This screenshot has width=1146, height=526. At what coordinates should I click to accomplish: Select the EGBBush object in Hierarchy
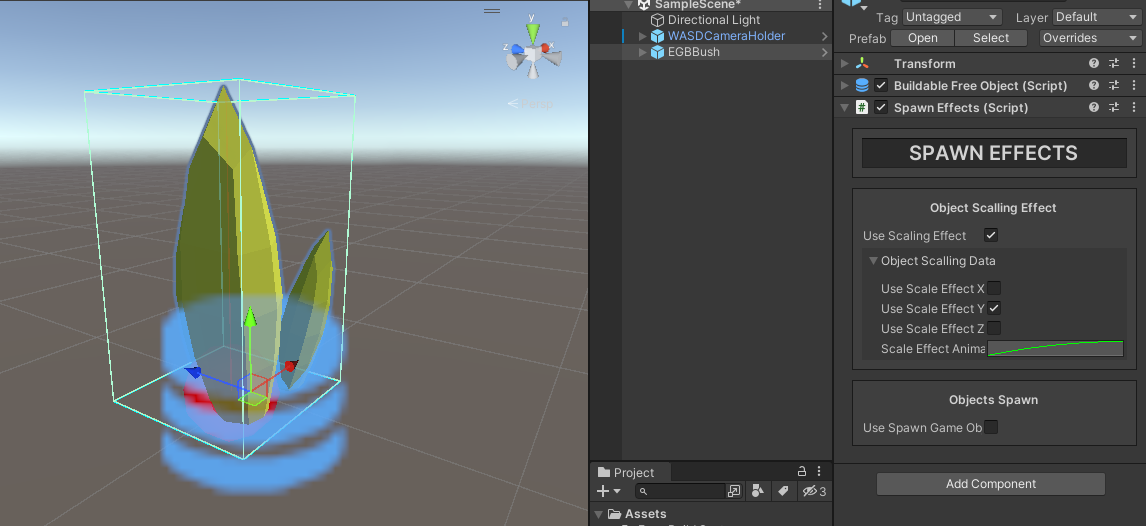[694, 52]
